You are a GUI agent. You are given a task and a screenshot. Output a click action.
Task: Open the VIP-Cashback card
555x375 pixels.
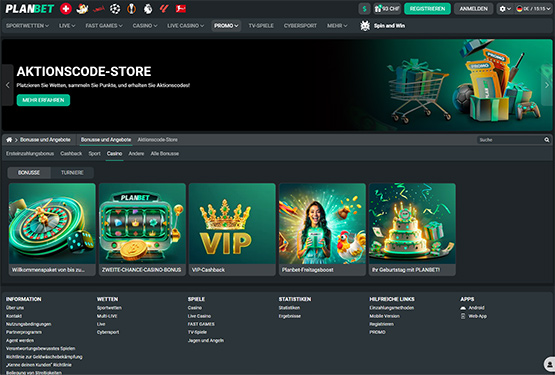click(x=232, y=229)
